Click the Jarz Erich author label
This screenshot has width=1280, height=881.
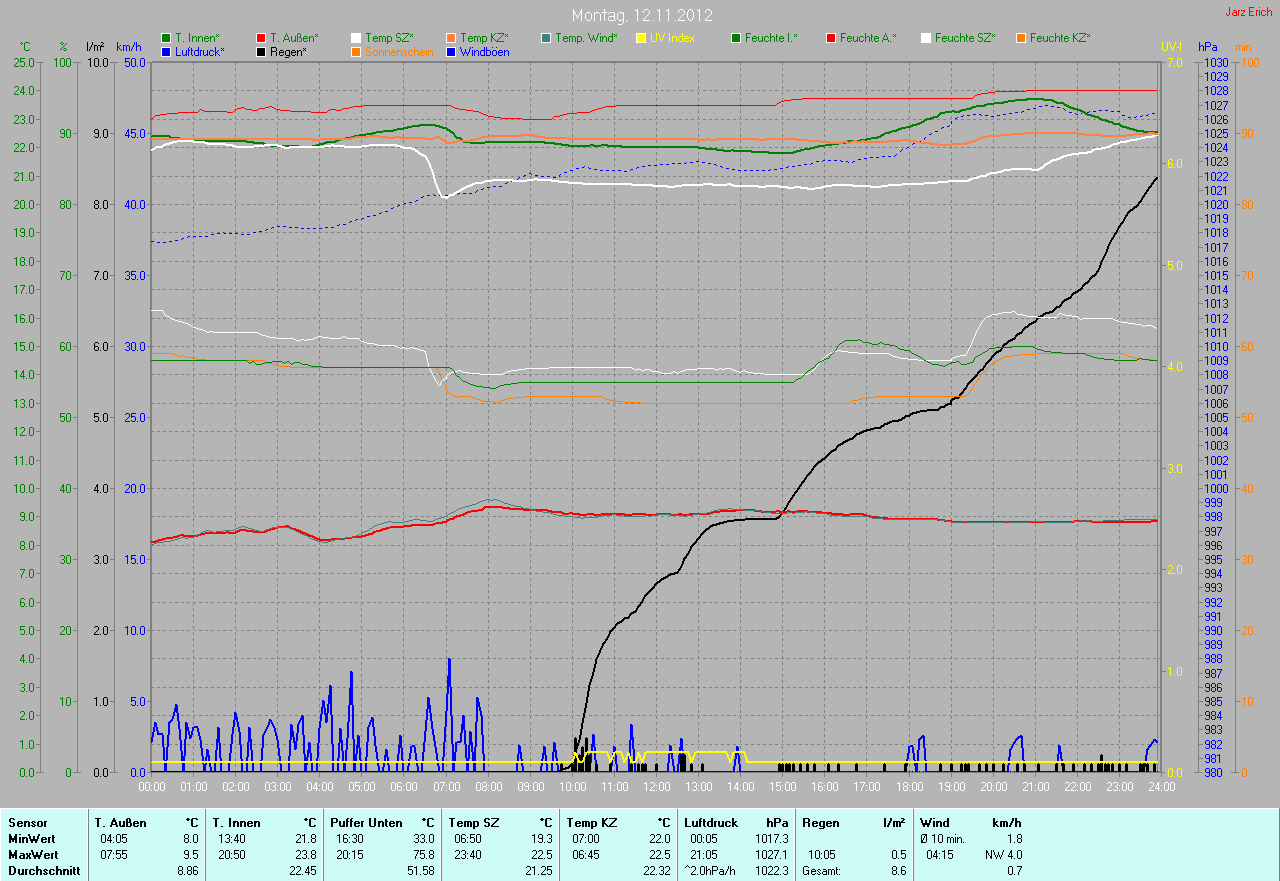tap(1250, 12)
